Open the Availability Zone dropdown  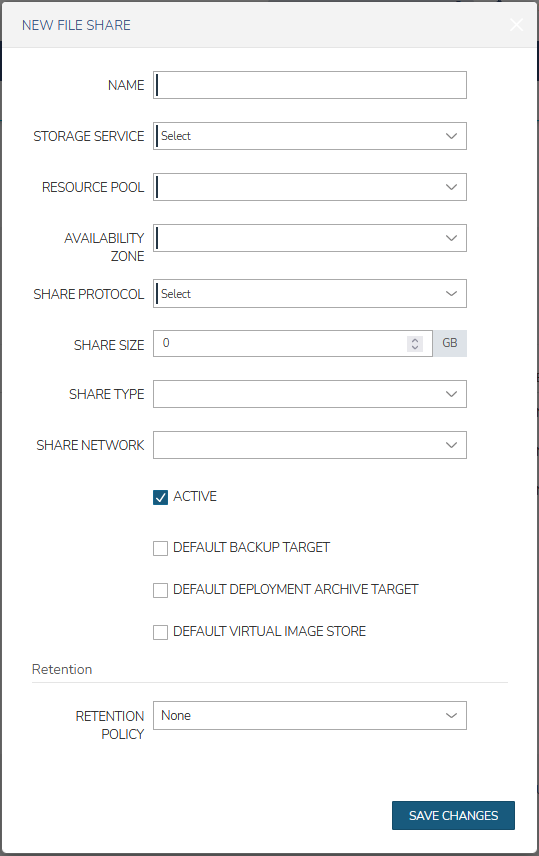pos(310,238)
